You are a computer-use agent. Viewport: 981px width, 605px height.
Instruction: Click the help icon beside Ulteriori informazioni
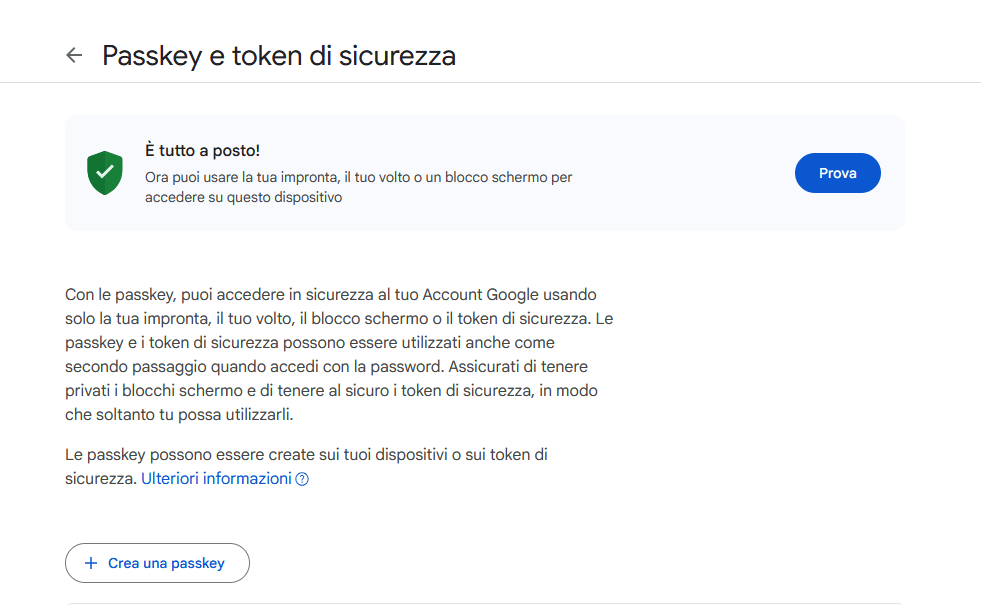pyautogui.click(x=302, y=479)
